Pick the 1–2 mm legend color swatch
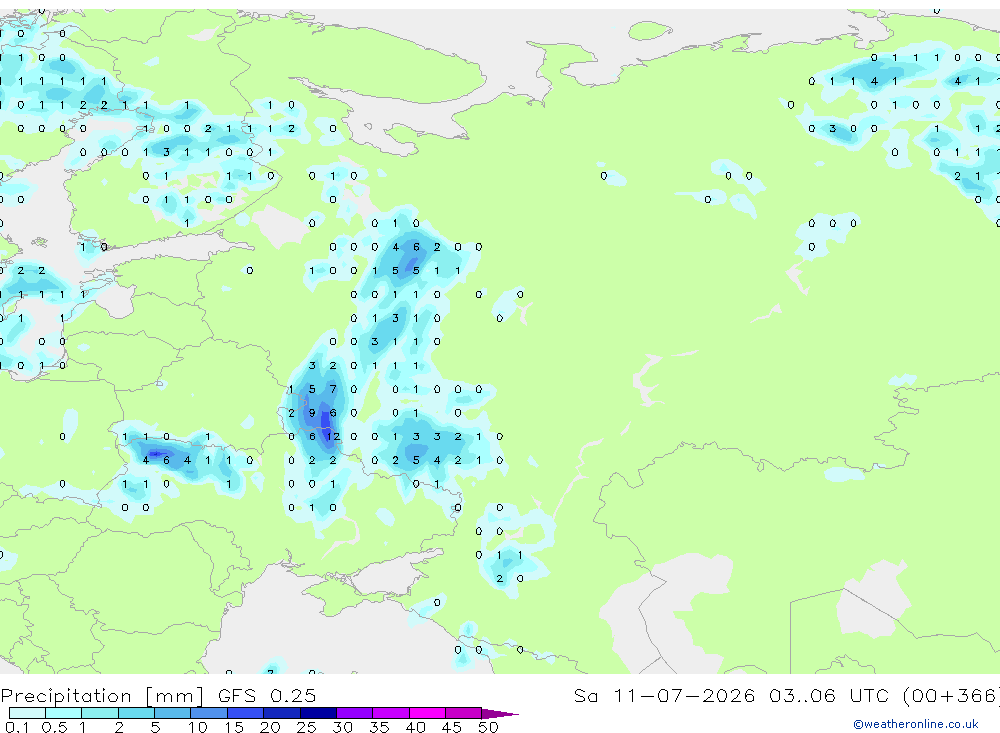 click(100, 713)
